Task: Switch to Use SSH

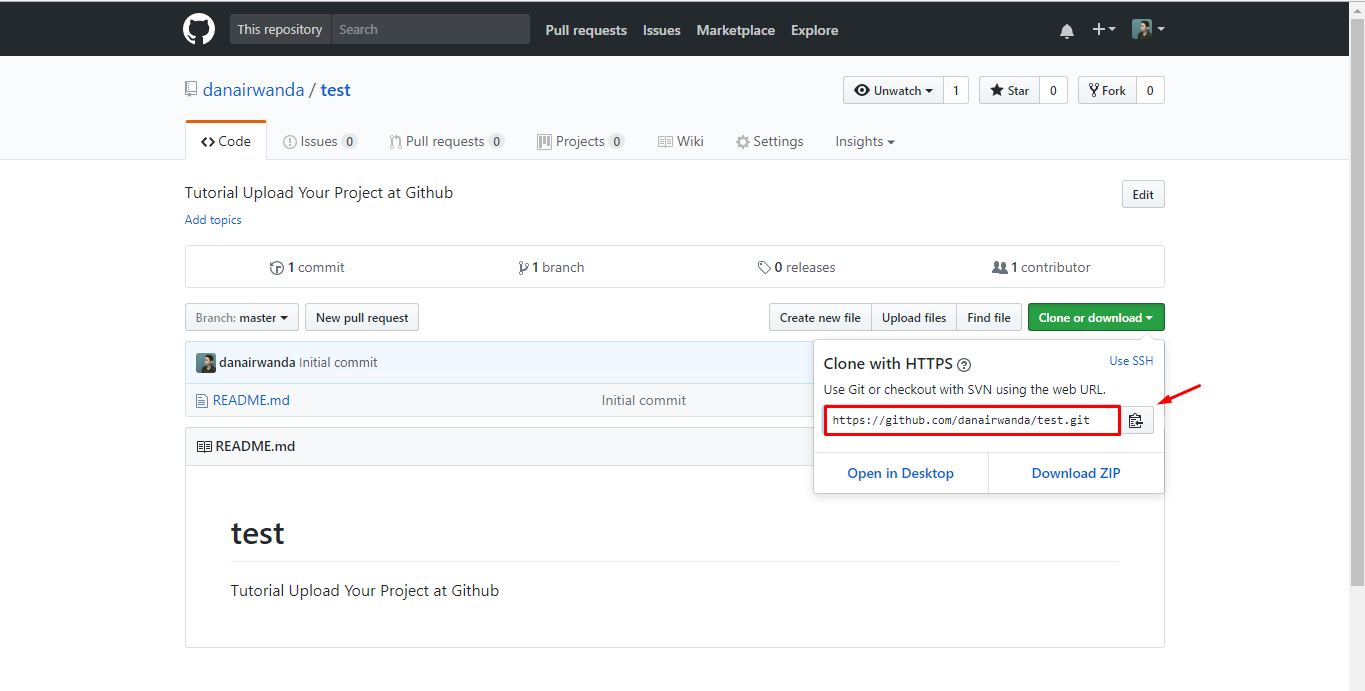Action: click(1131, 361)
